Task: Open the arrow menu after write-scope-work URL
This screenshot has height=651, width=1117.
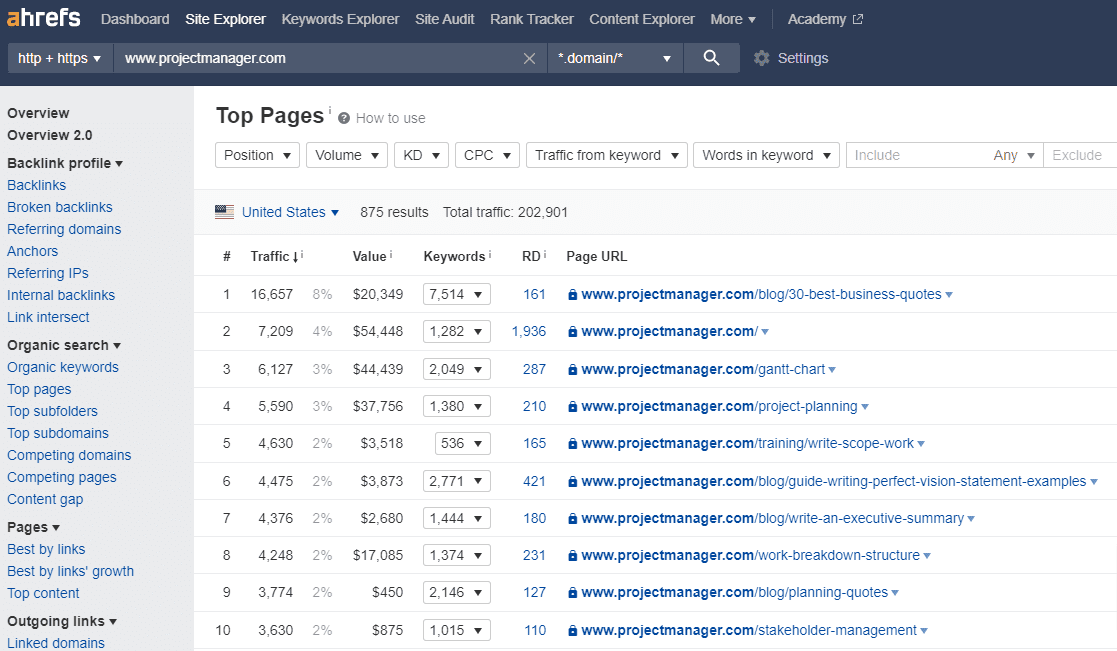Action: 921,444
